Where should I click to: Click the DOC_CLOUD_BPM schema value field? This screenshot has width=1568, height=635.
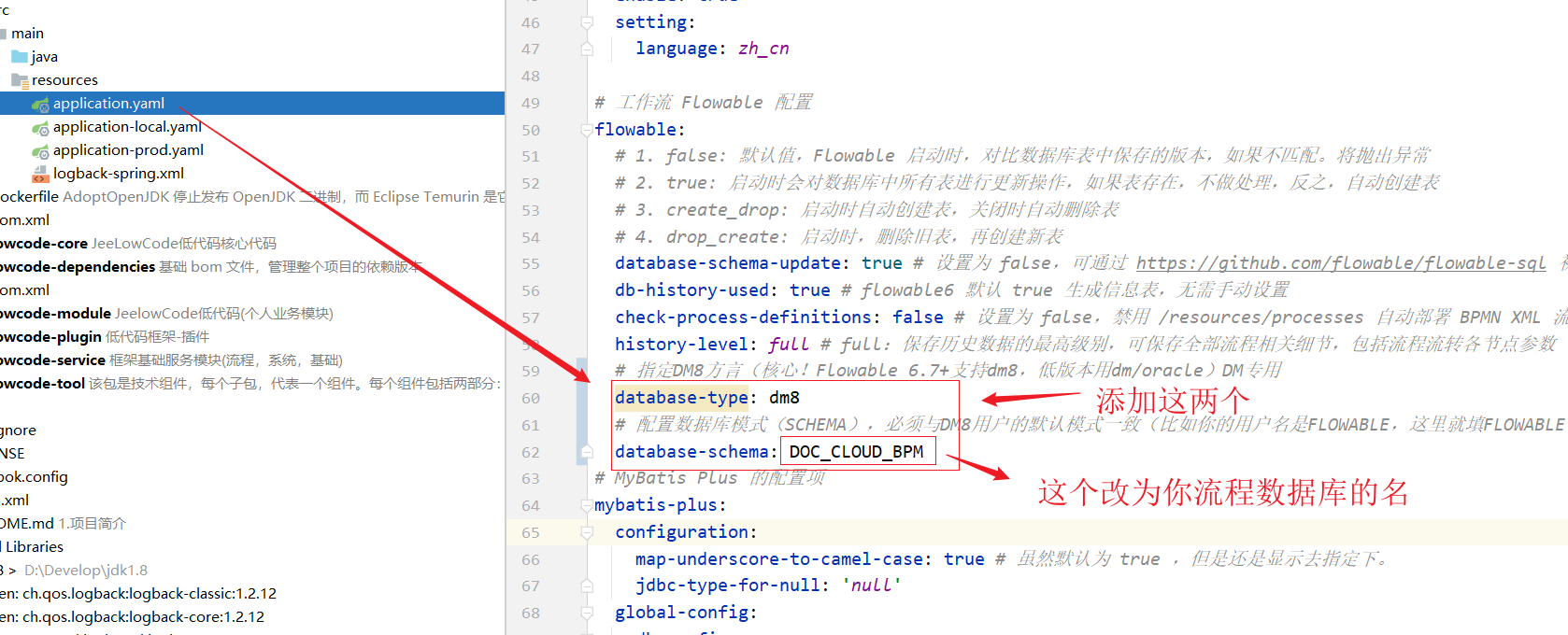pyautogui.click(x=857, y=452)
